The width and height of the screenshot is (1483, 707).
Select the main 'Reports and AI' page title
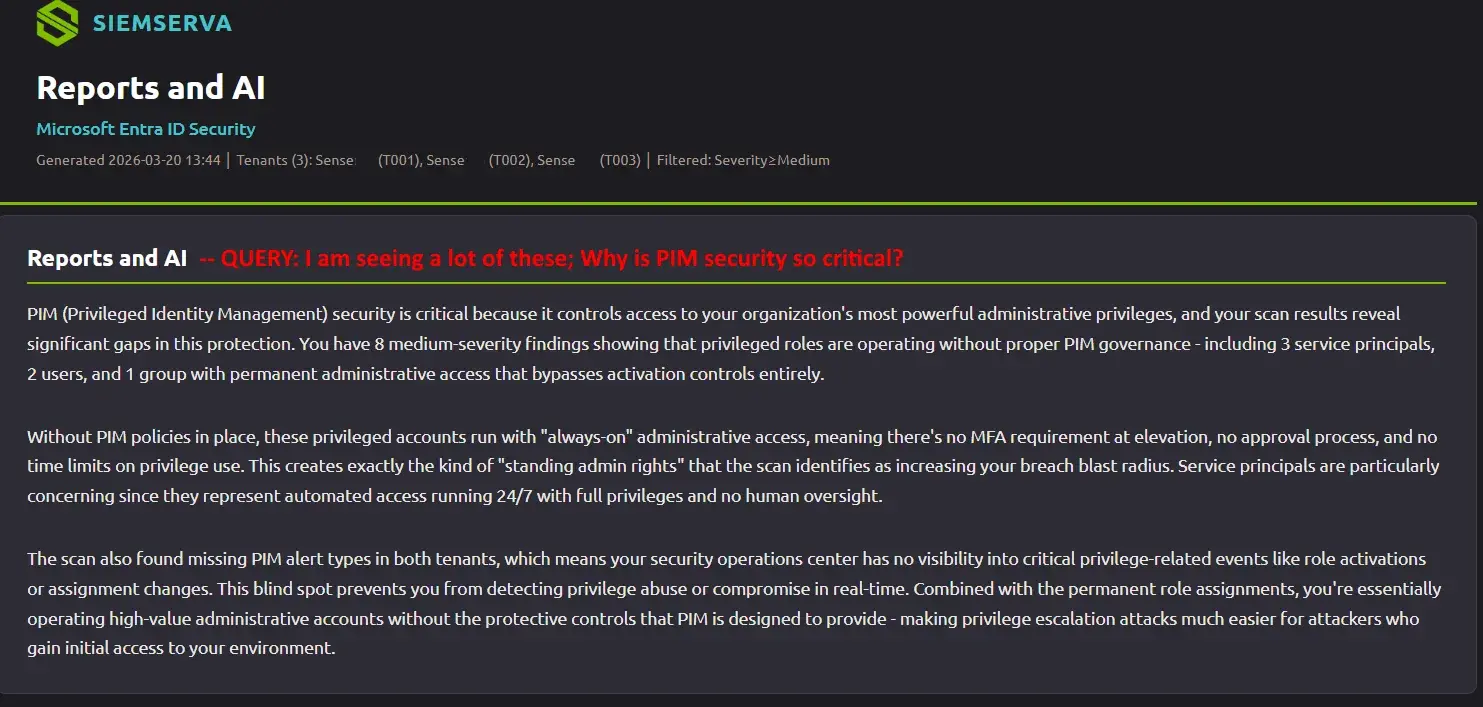click(x=150, y=88)
